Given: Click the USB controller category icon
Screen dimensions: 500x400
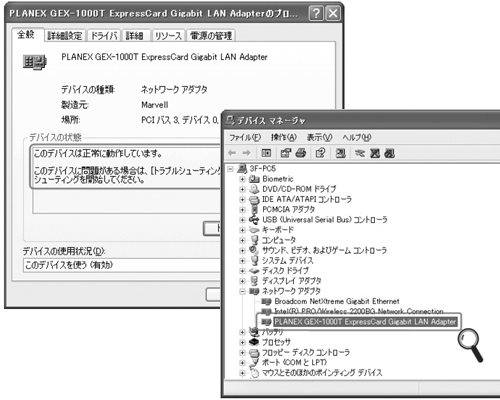Looking at the screenshot, I should [254, 220].
